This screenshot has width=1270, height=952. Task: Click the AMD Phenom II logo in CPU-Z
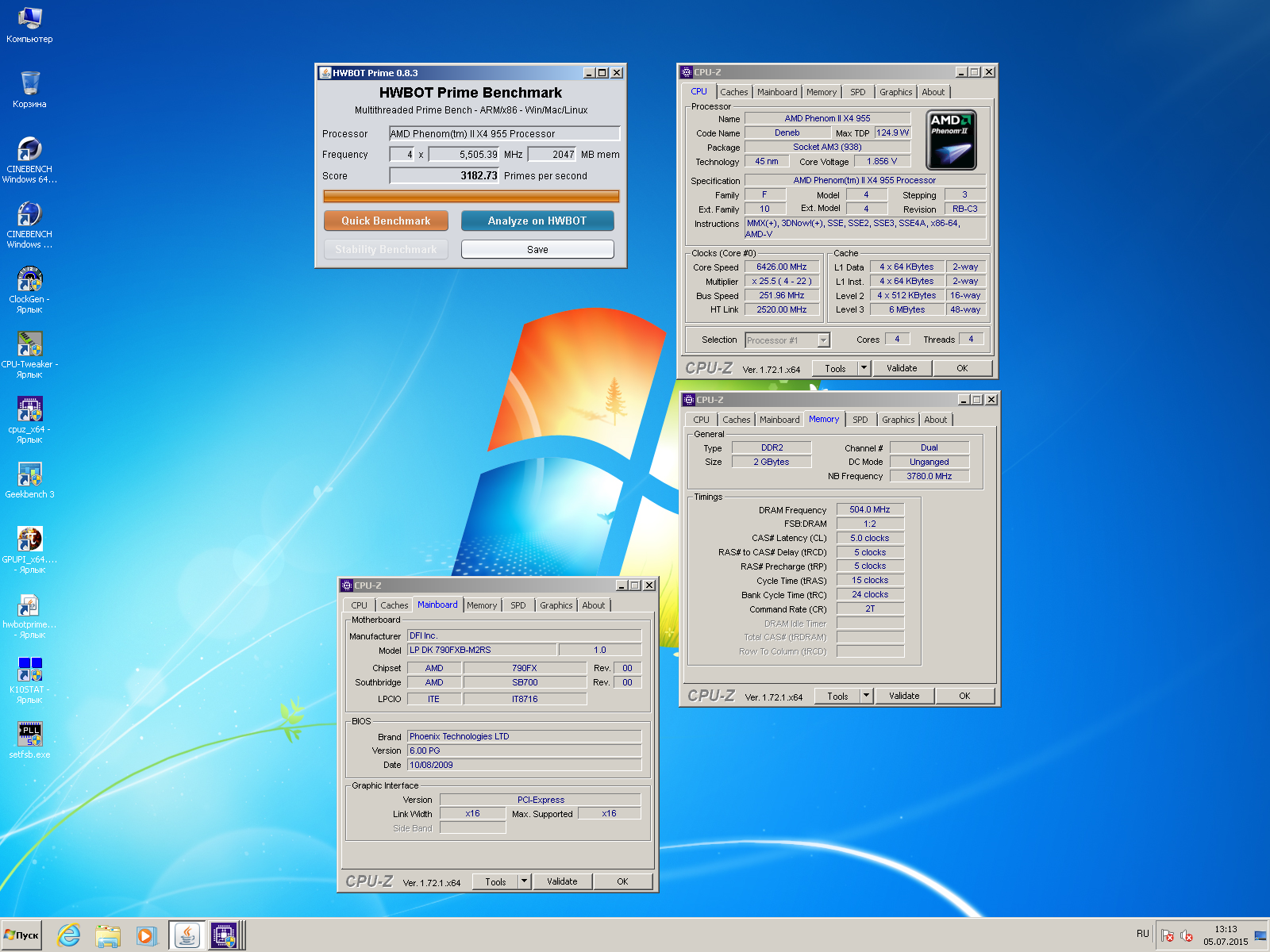click(x=951, y=140)
